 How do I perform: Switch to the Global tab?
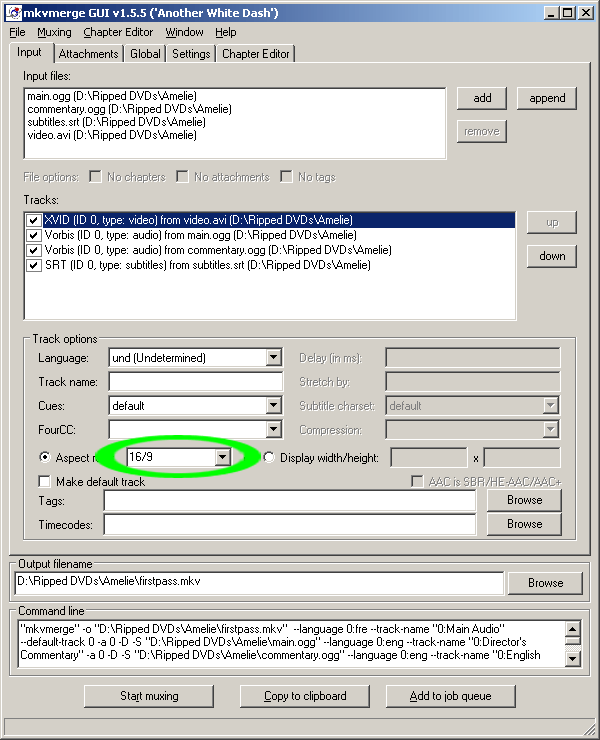point(145,54)
